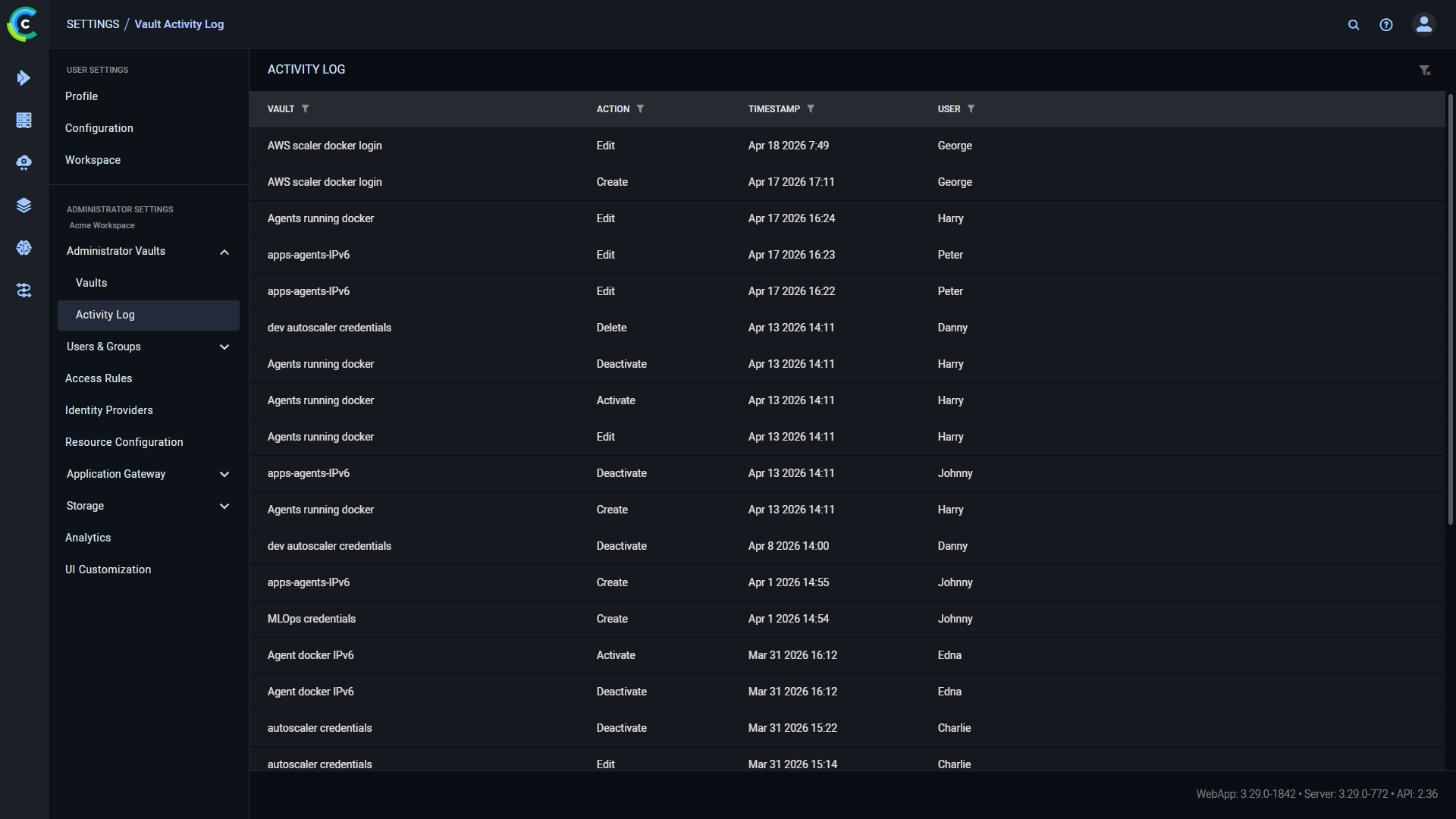Click the Apr 18 2026 7:49 timestamp
The width and height of the screenshot is (1456, 819).
click(789, 146)
